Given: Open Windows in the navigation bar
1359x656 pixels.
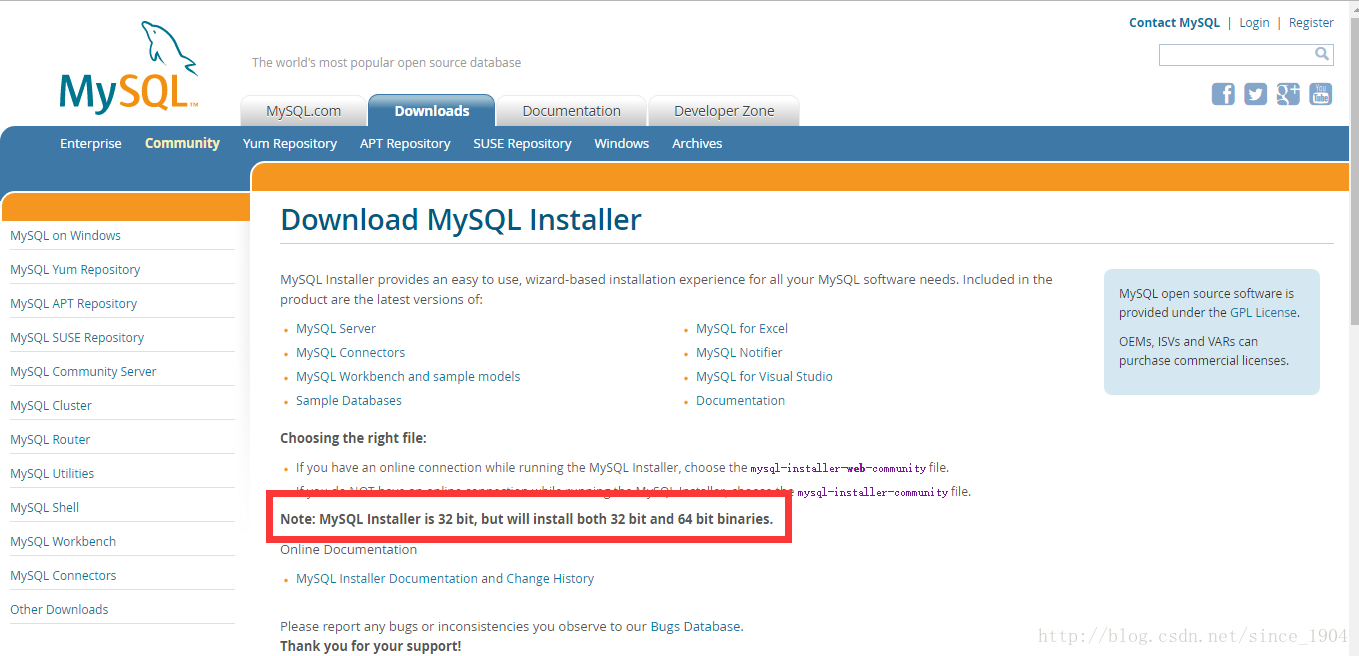Looking at the screenshot, I should coord(622,144).
